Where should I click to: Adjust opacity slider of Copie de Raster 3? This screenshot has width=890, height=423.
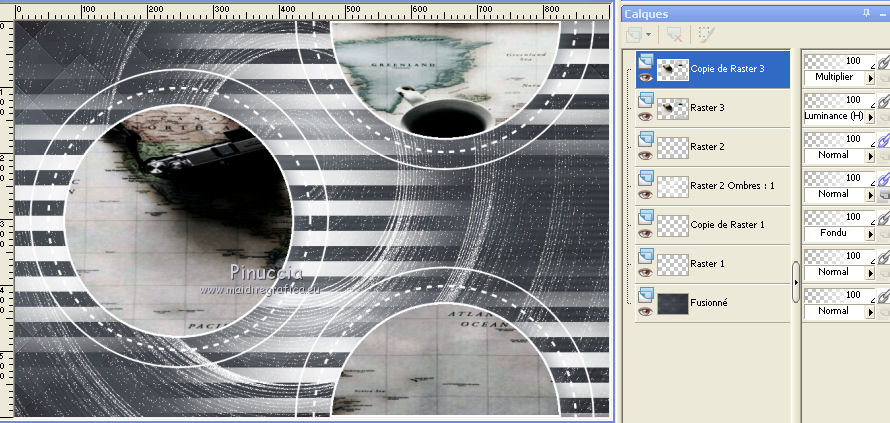point(839,61)
